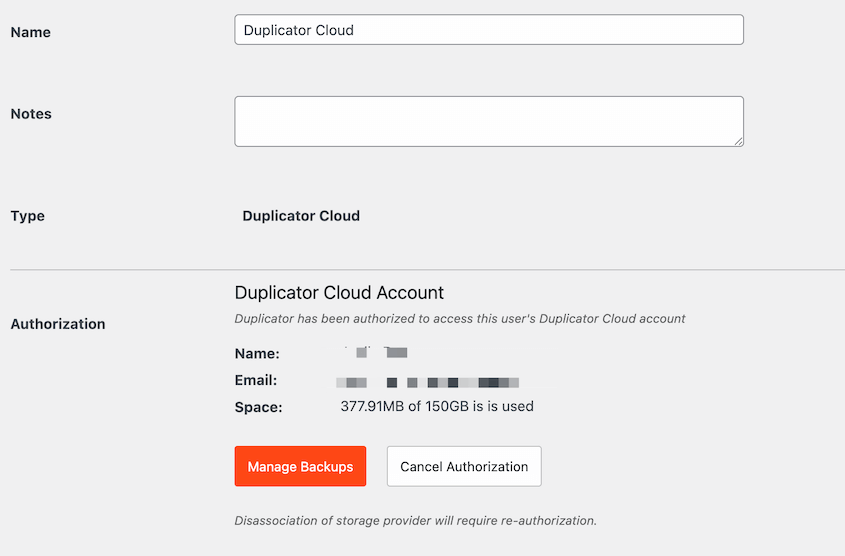845x556 pixels.
Task: Click the 'Name' label beside the top input
Action: point(30,32)
